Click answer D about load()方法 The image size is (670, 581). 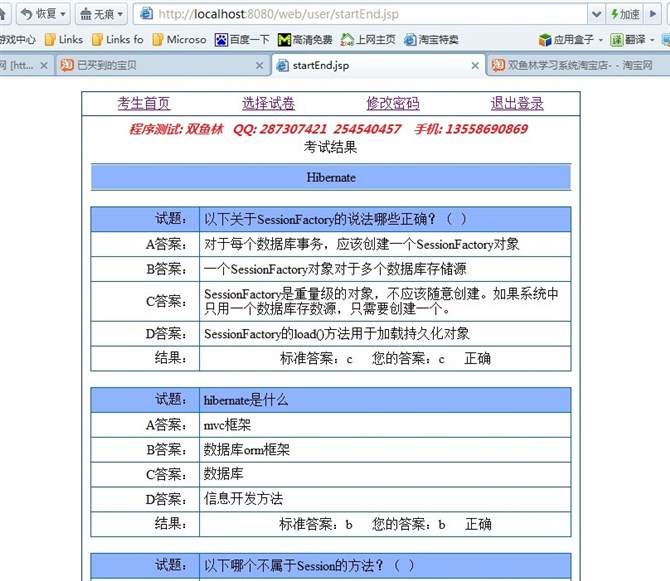click(x=337, y=334)
